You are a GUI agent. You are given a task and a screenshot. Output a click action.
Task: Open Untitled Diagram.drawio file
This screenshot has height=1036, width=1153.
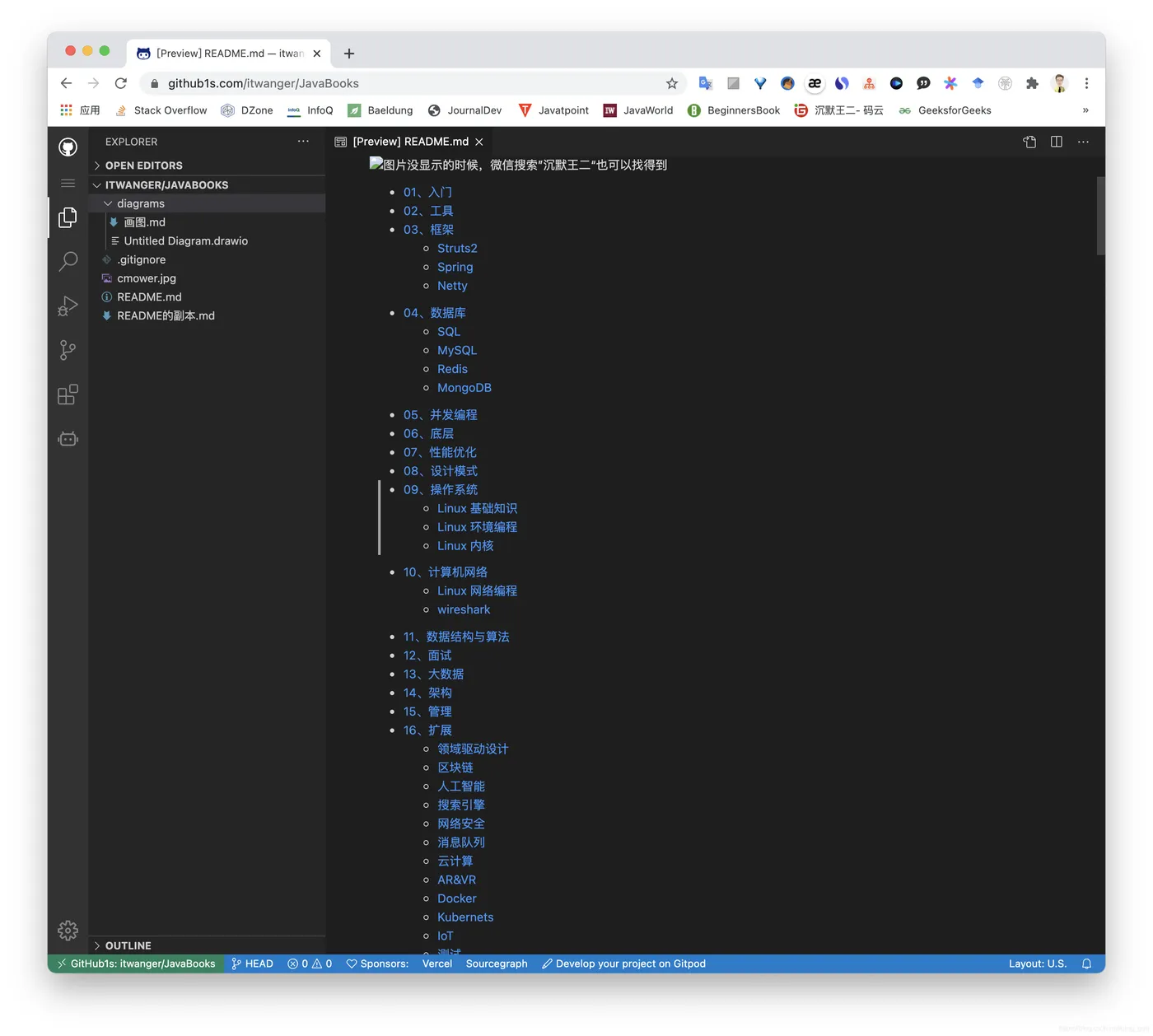[207, 241]
